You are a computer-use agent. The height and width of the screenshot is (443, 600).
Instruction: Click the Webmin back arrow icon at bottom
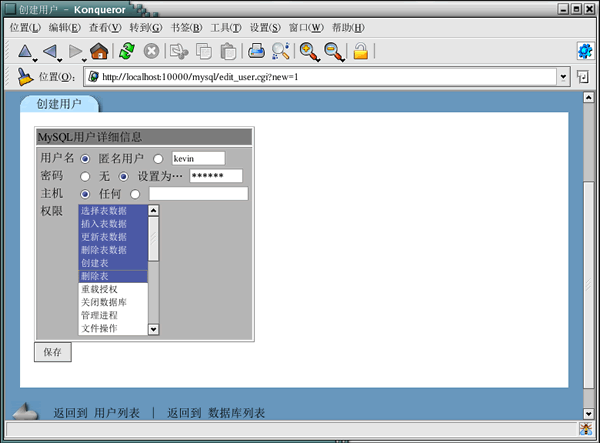(25, 412)
